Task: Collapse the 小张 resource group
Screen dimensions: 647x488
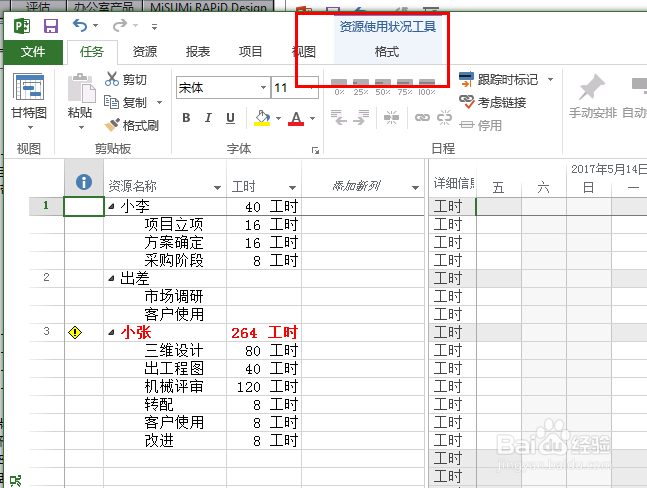Action: point(111,332)
